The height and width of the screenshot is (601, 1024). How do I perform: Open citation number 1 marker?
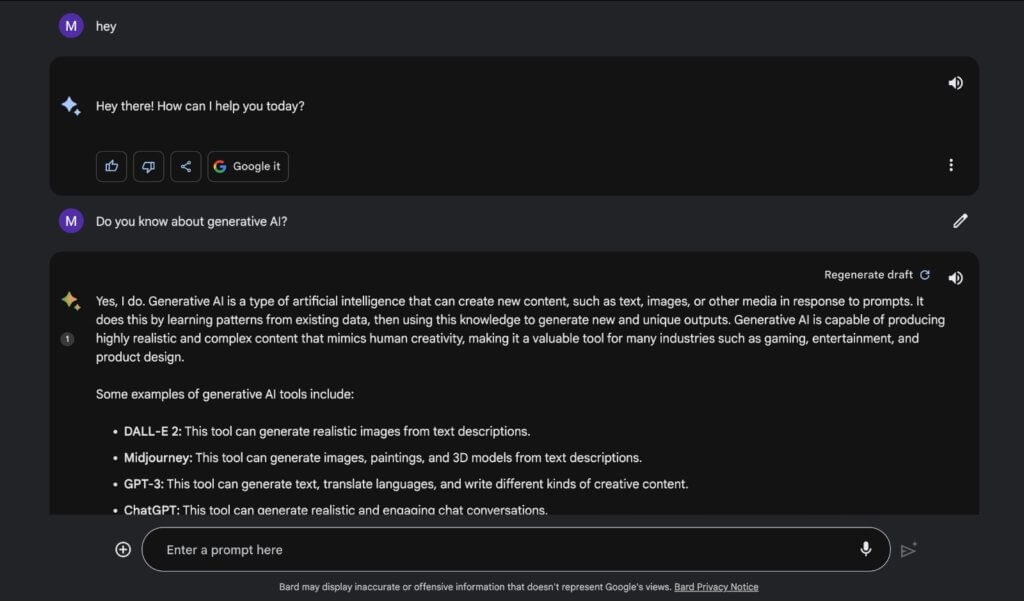click(67, 338)
